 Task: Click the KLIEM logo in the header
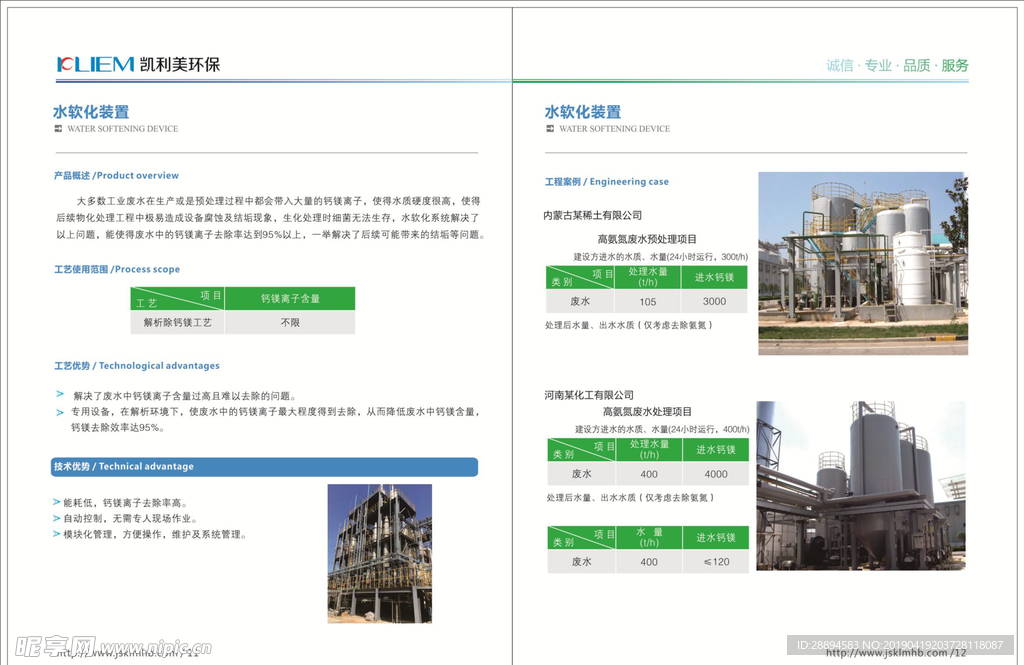(x=95, y=64)
